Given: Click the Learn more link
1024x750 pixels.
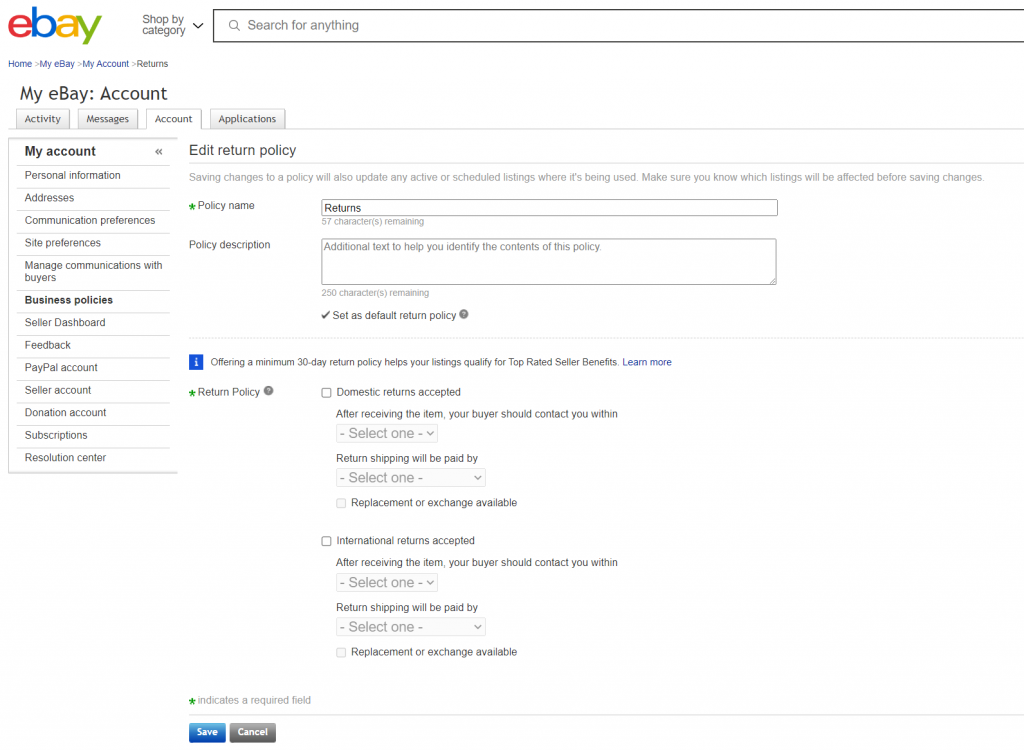Looking at the screenshot, I should tap(647, 362).
